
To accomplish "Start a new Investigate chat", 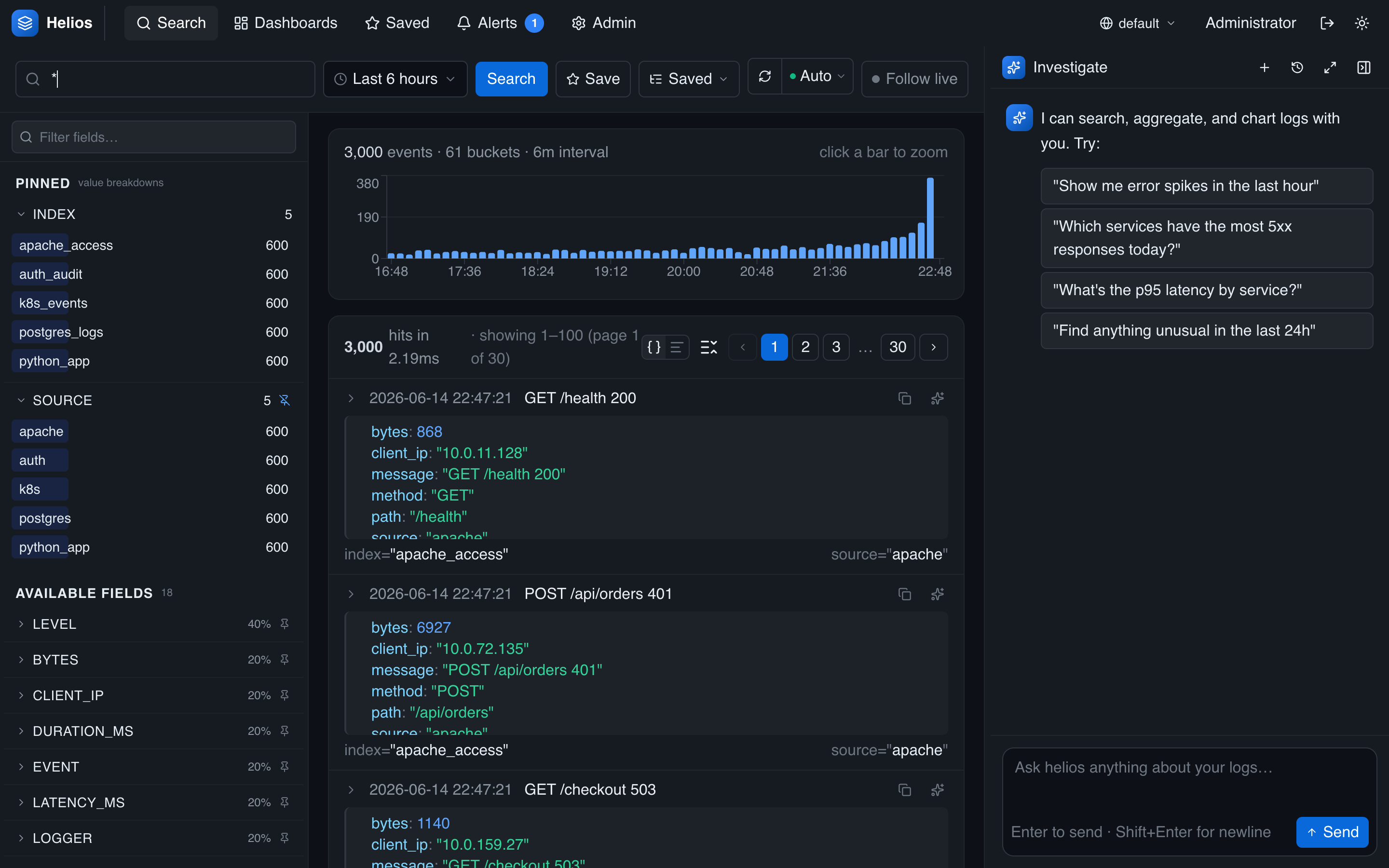I will (x=1264, y=68).
